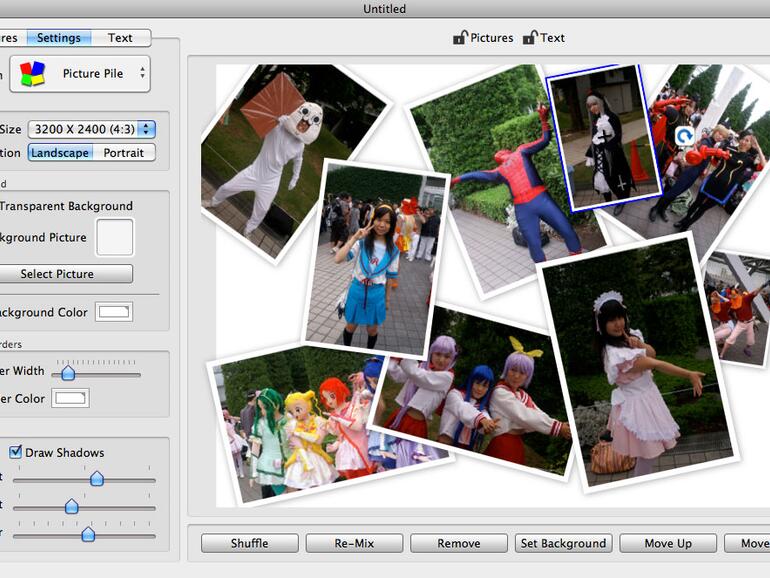This screenshot has width=770, height=578.
Task: Click the Select Picture button
Action: (58, 274)
